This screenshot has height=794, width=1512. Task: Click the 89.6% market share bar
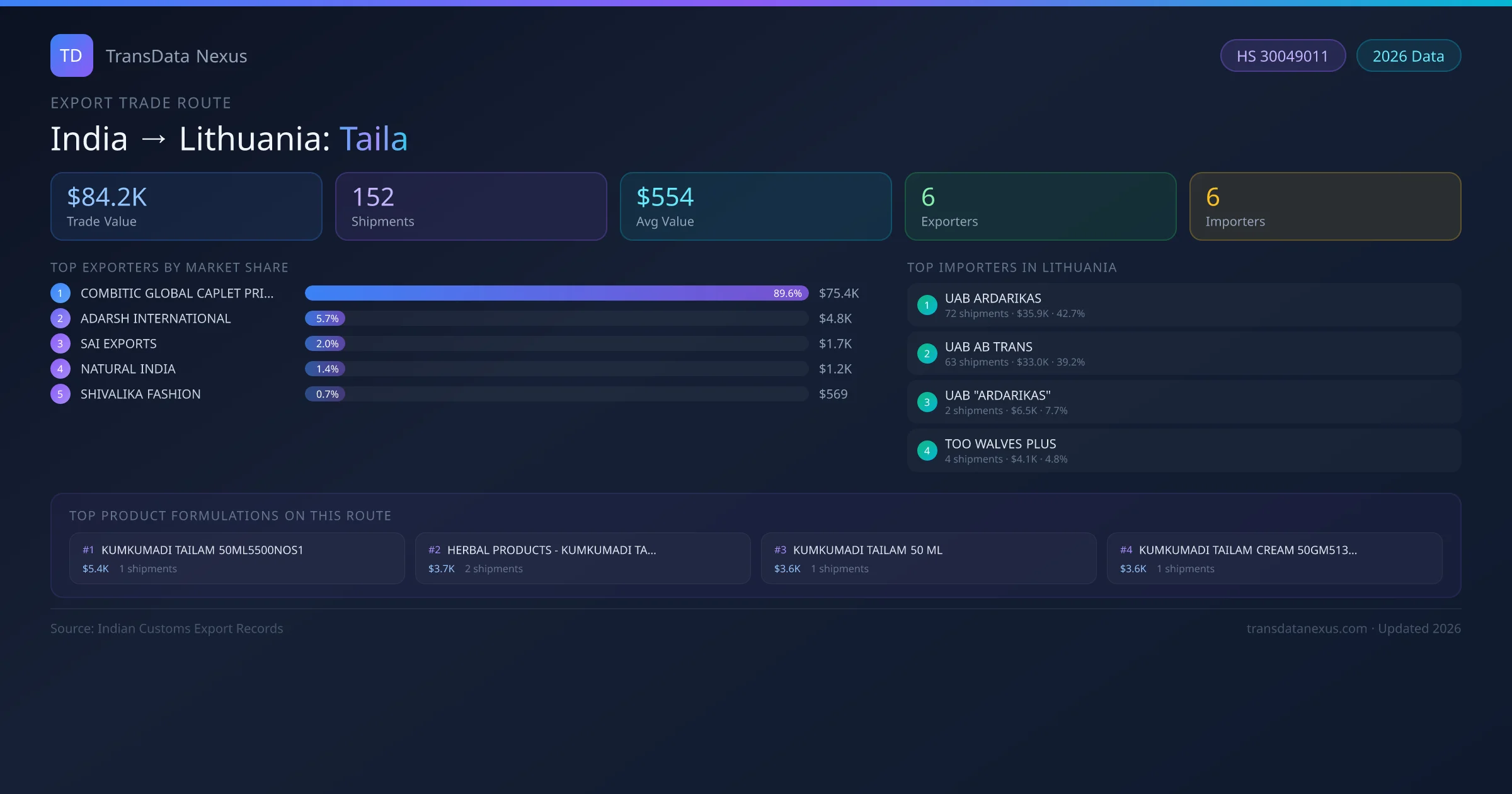click(556, 293)
